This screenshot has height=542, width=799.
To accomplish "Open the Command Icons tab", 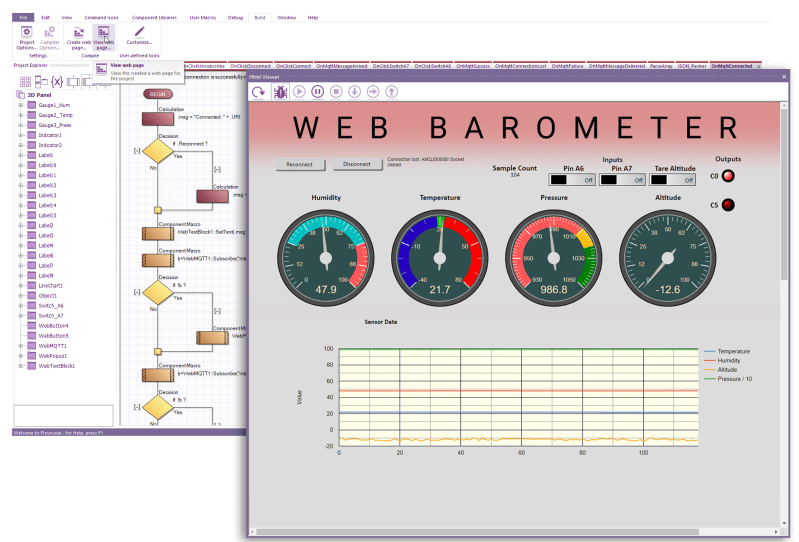I will point(101,17).
